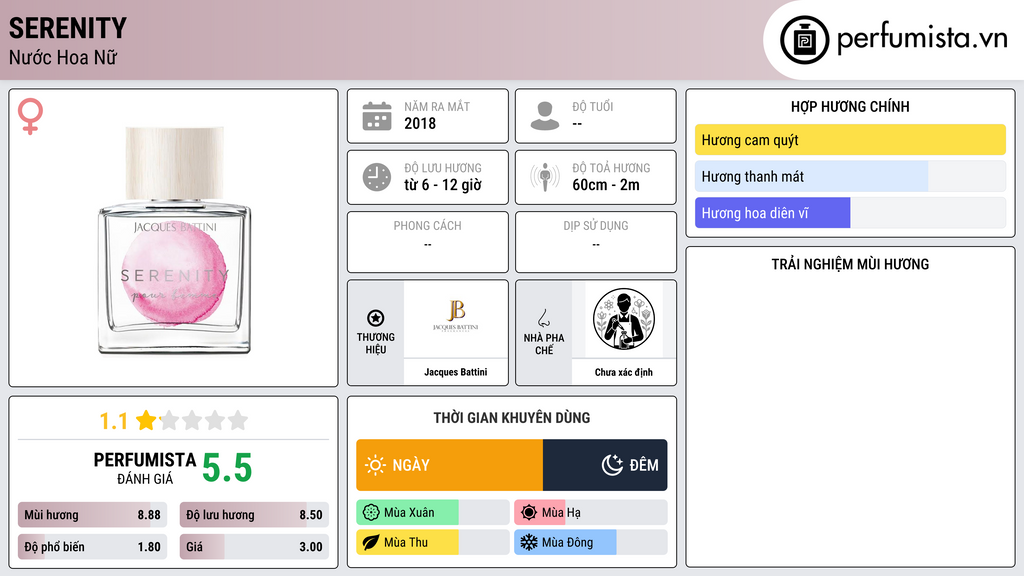
Task: Click the calendar icon beside Năm ra mắt
Action: click(377, 116)
